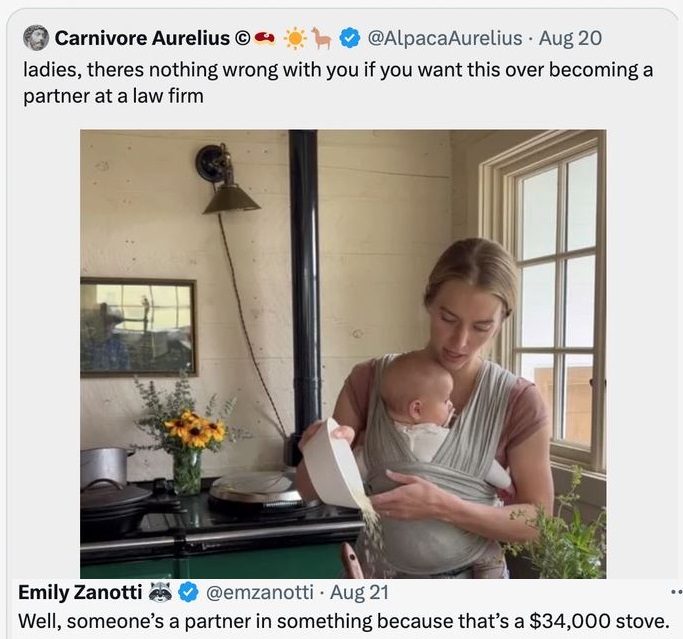Viewport: 683px width, 639px height.
Task: Click the meat emoji after Carnivore Aurelius
Action: click(x=264, y=39)
